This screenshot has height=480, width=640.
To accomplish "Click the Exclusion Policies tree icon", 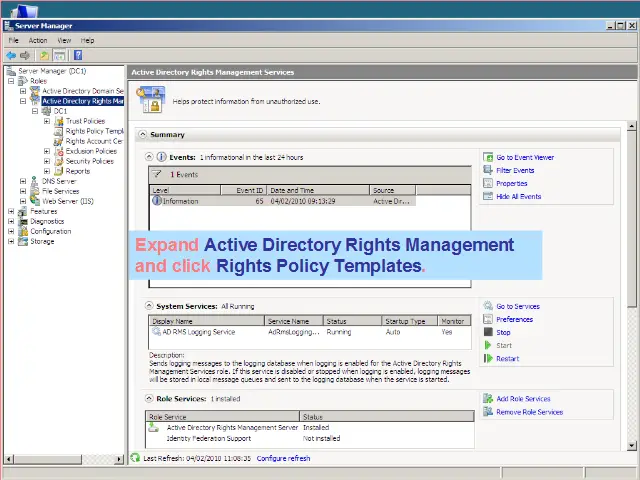I will (59, 151).
